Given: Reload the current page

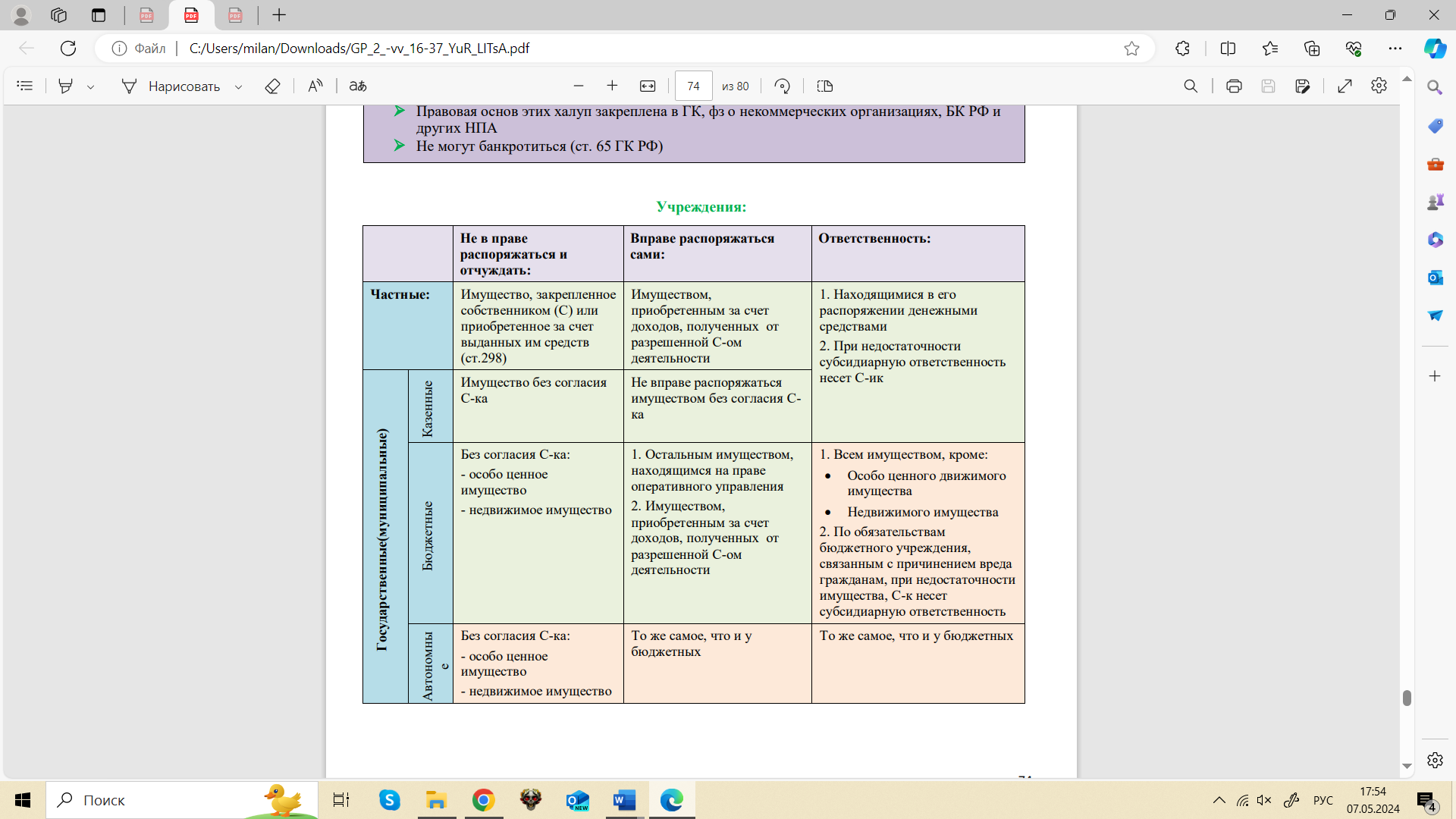Looking at the screenshot, I should [68, 49].
